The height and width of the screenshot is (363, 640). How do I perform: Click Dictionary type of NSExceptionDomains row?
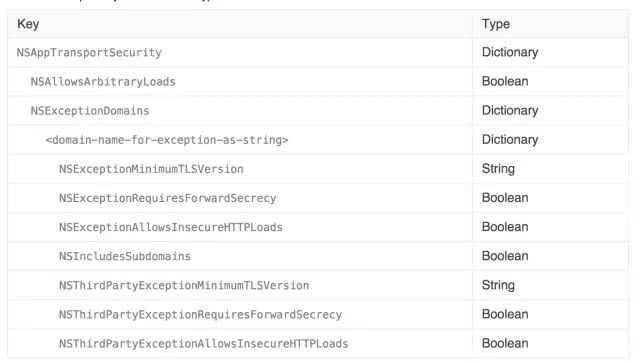pyautogui.click(x=510, y=110)
